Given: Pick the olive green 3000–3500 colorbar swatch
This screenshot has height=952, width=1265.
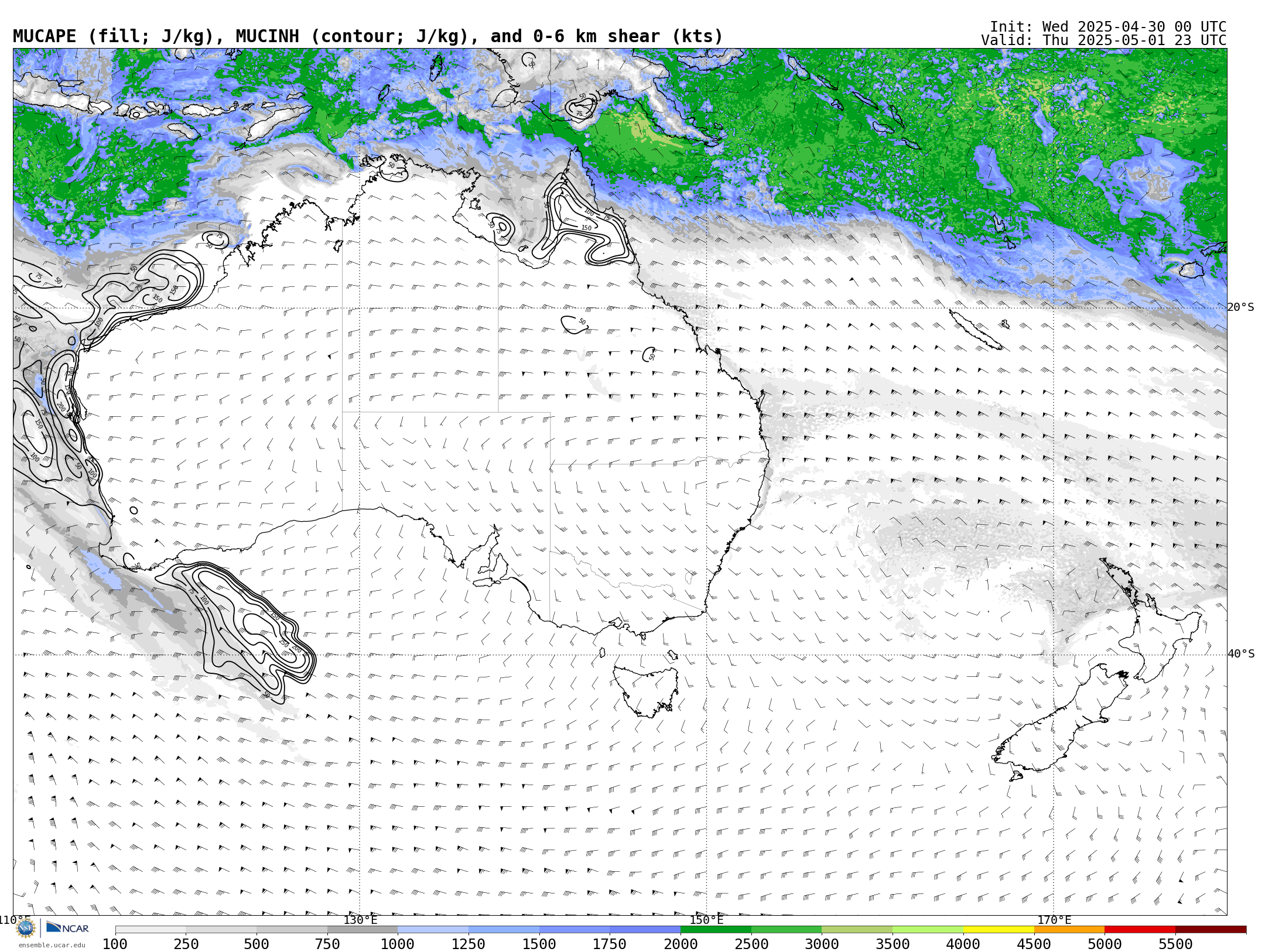Looking at the screenshot, I should click(x=857, y=930).
